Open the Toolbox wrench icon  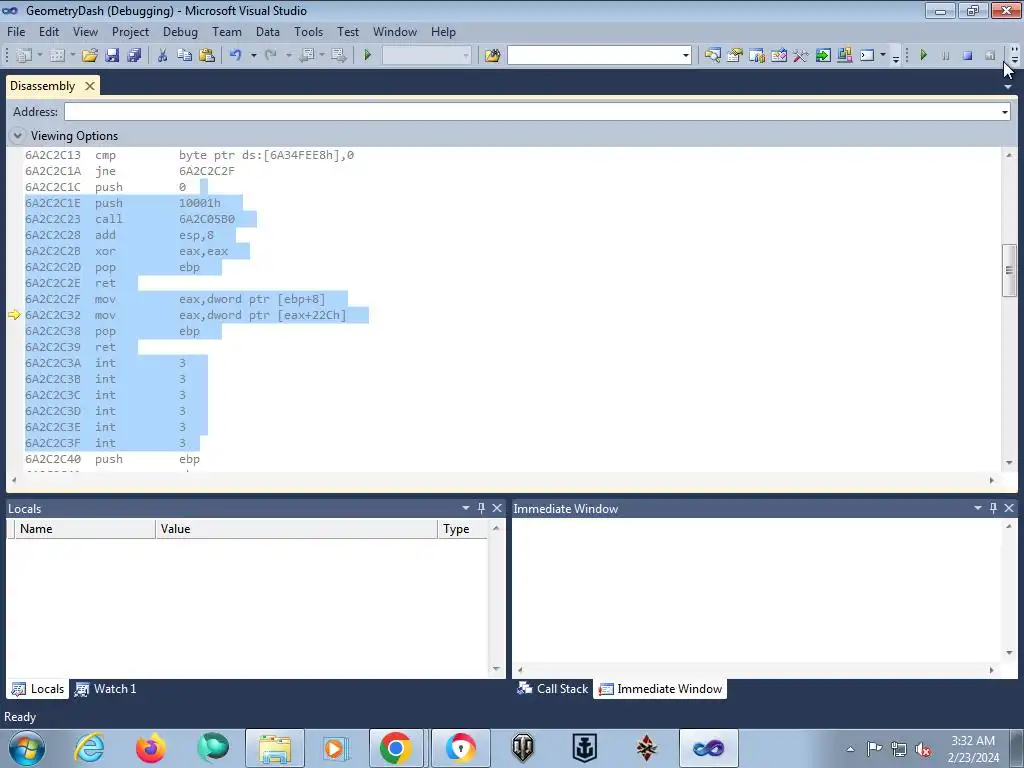pos(801,56)
